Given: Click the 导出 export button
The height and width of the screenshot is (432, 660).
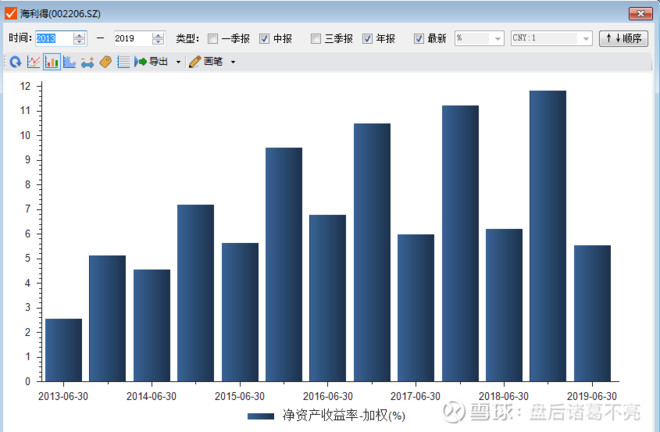Looking at the screenshot, I should pyautogui.click(x=151, y=62).
